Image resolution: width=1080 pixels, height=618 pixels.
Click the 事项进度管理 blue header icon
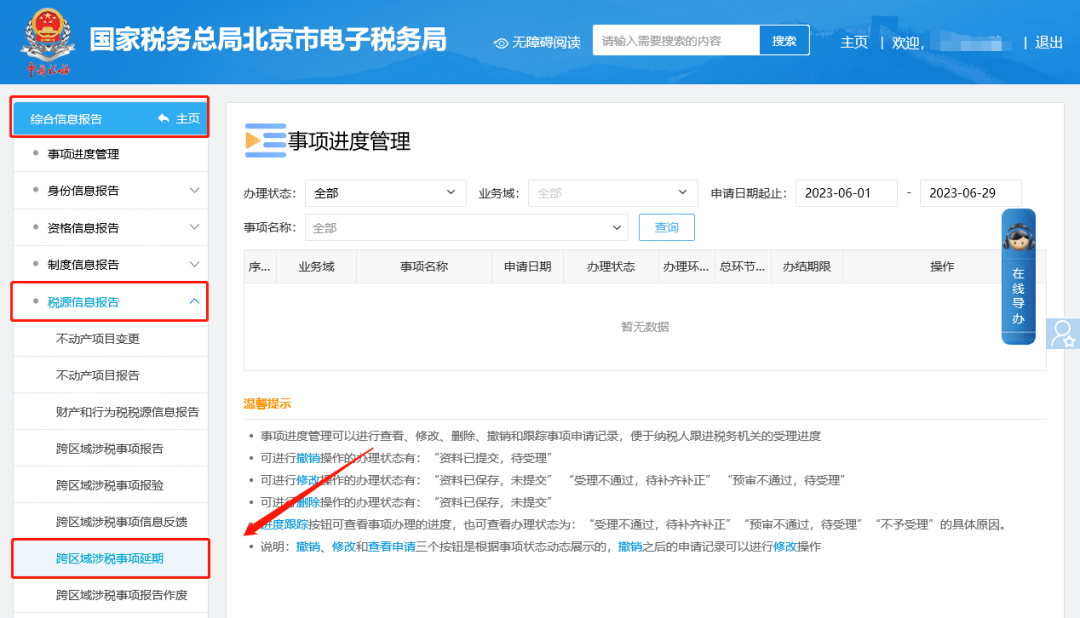pyautogui.click(x=263, y=141)
